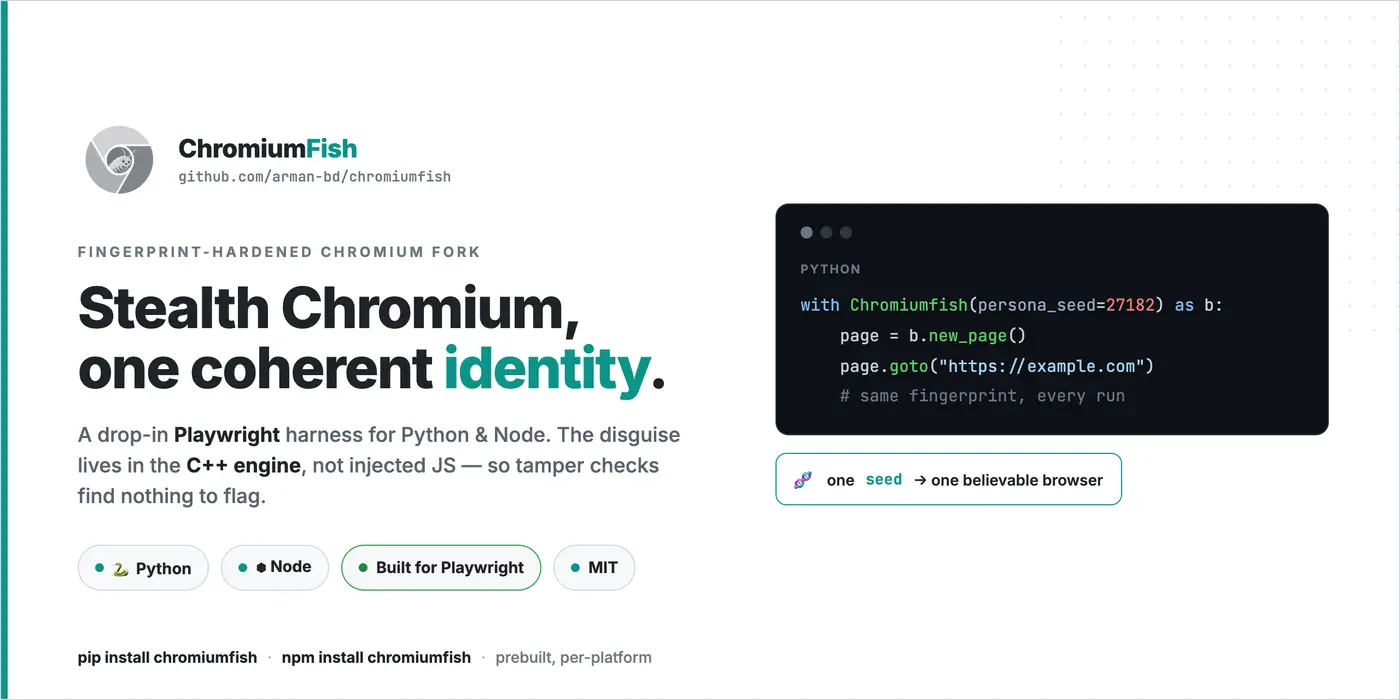Click the MIT license badge
Image resolution: width=1400 pixels, height=700 pixels.
coord(594,567)
